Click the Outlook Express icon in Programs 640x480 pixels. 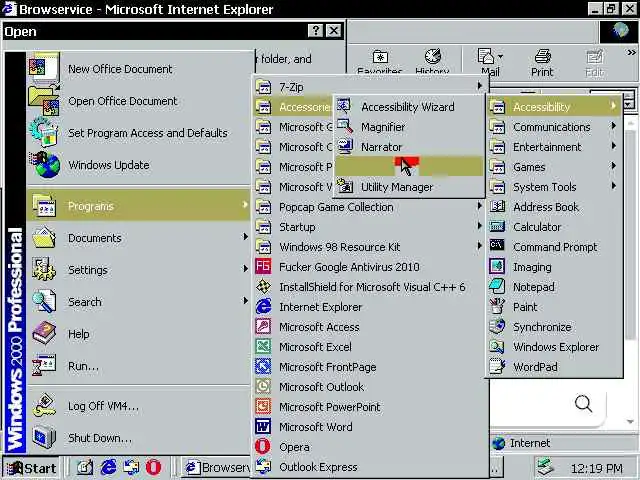click(x=263, y=467)
